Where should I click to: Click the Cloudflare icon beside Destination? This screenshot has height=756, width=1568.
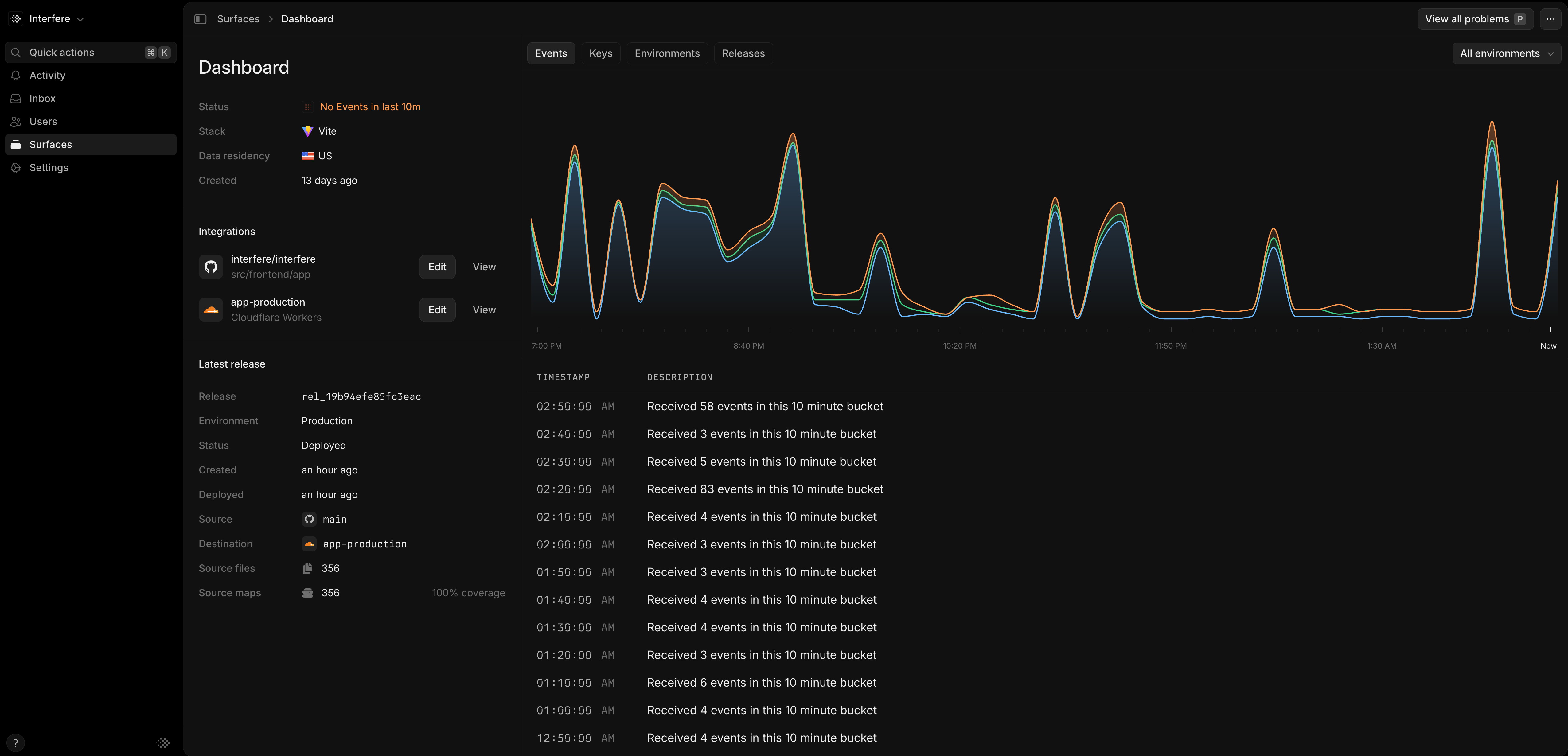click(x=309, y=544)
